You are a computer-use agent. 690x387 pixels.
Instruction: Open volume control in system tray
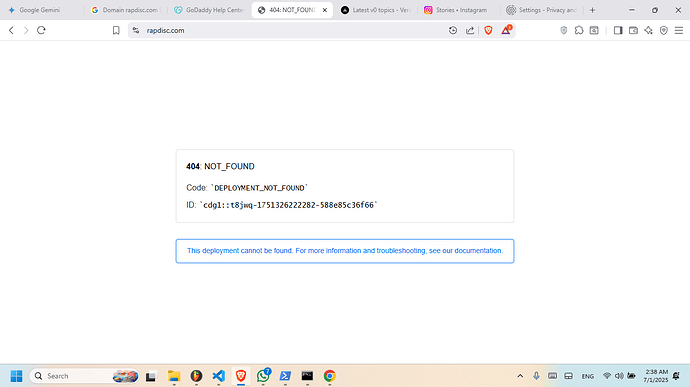(619, 376)
